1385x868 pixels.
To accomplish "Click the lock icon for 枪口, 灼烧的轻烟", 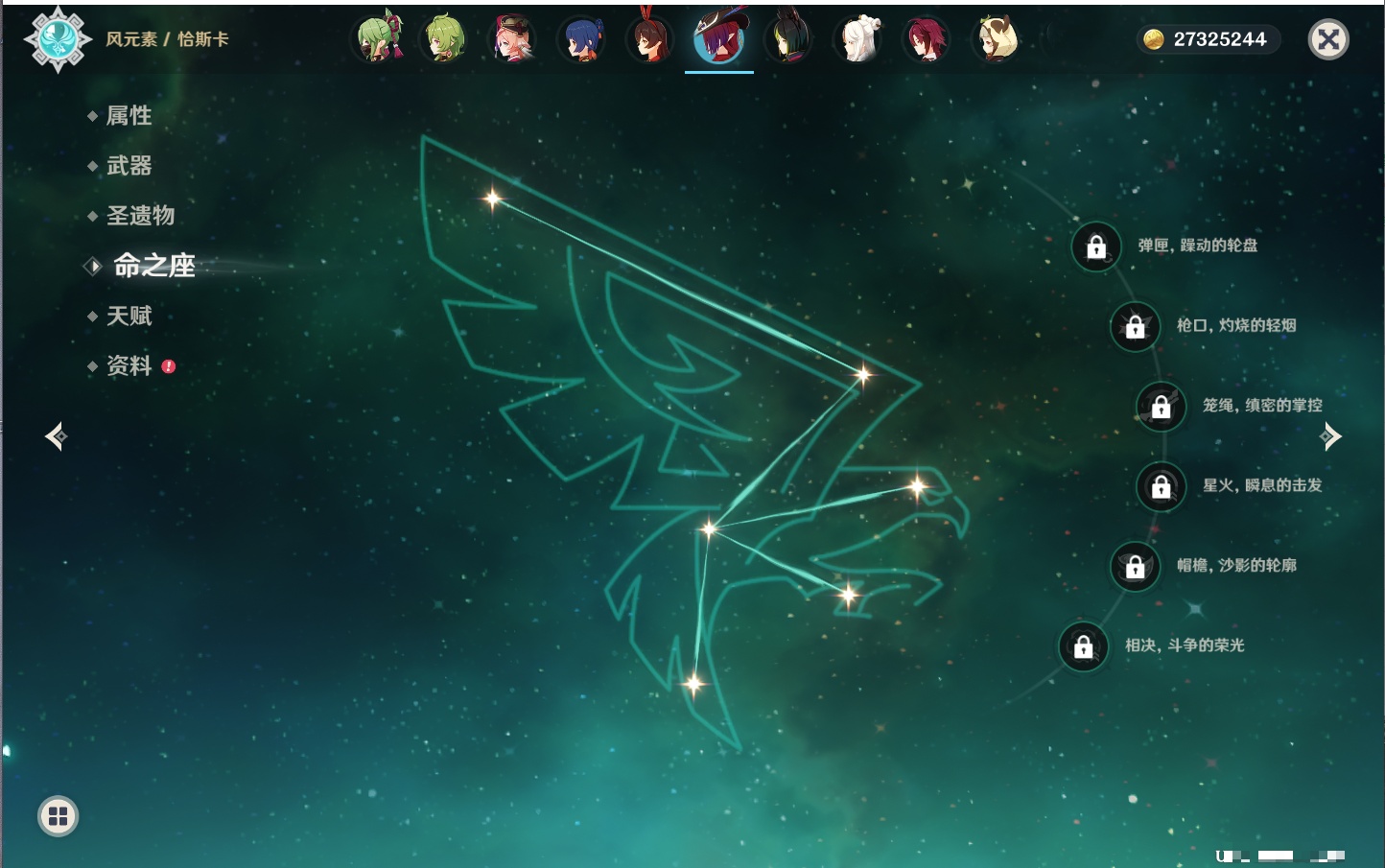I will coord(1136,326).
